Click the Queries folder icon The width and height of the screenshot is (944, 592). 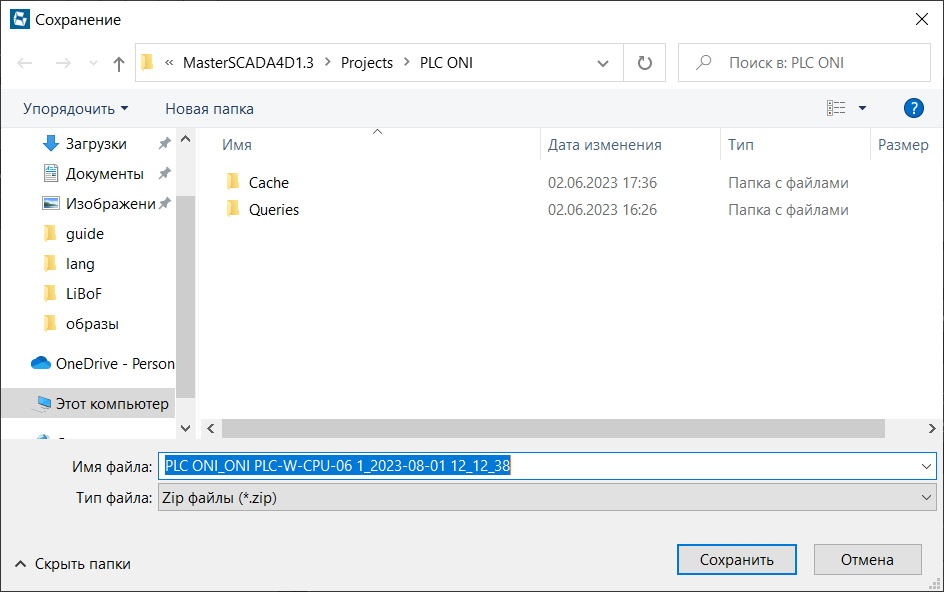click(x=233, y=208)
